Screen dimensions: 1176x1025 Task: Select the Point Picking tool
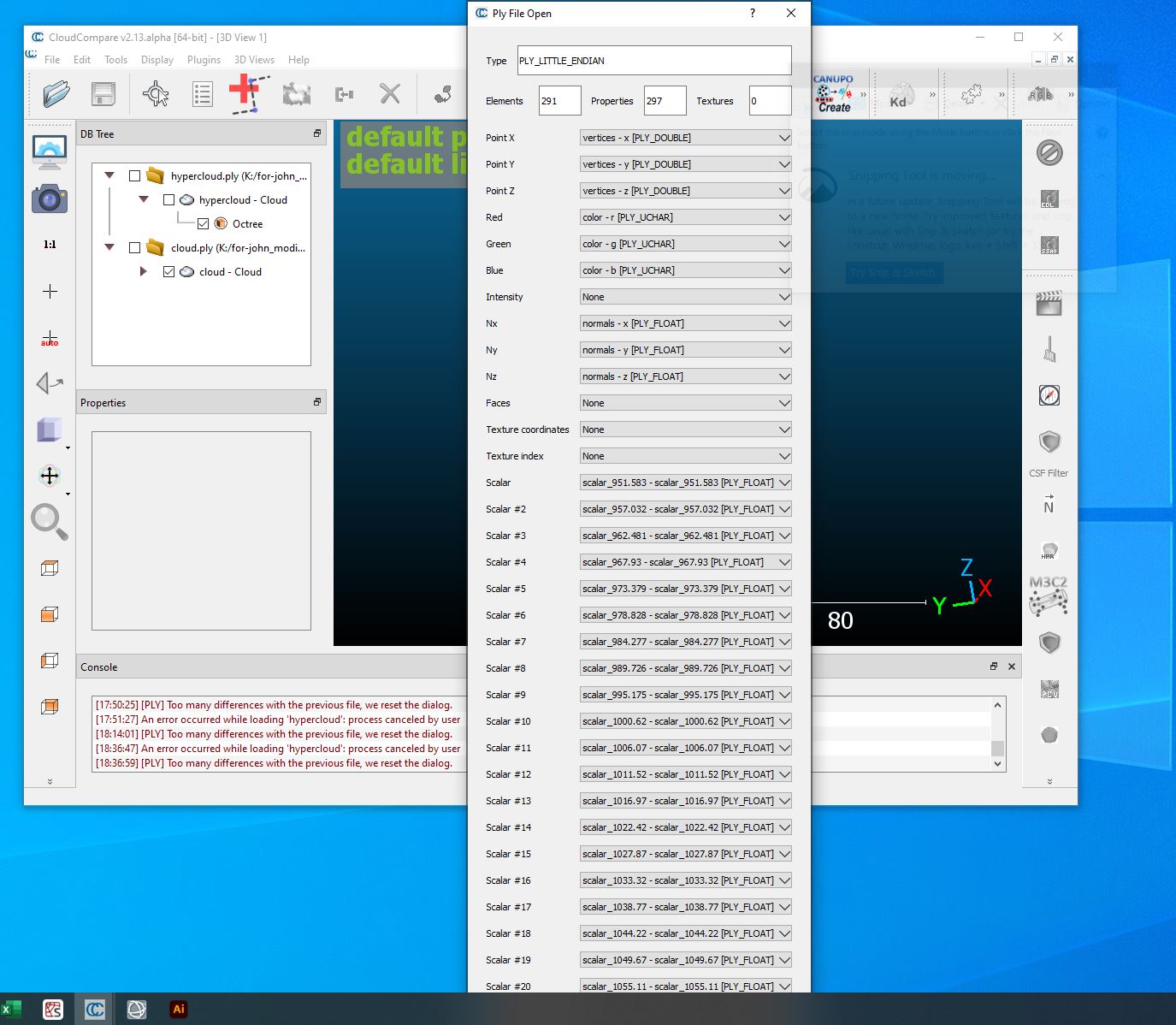coord(157,94)
